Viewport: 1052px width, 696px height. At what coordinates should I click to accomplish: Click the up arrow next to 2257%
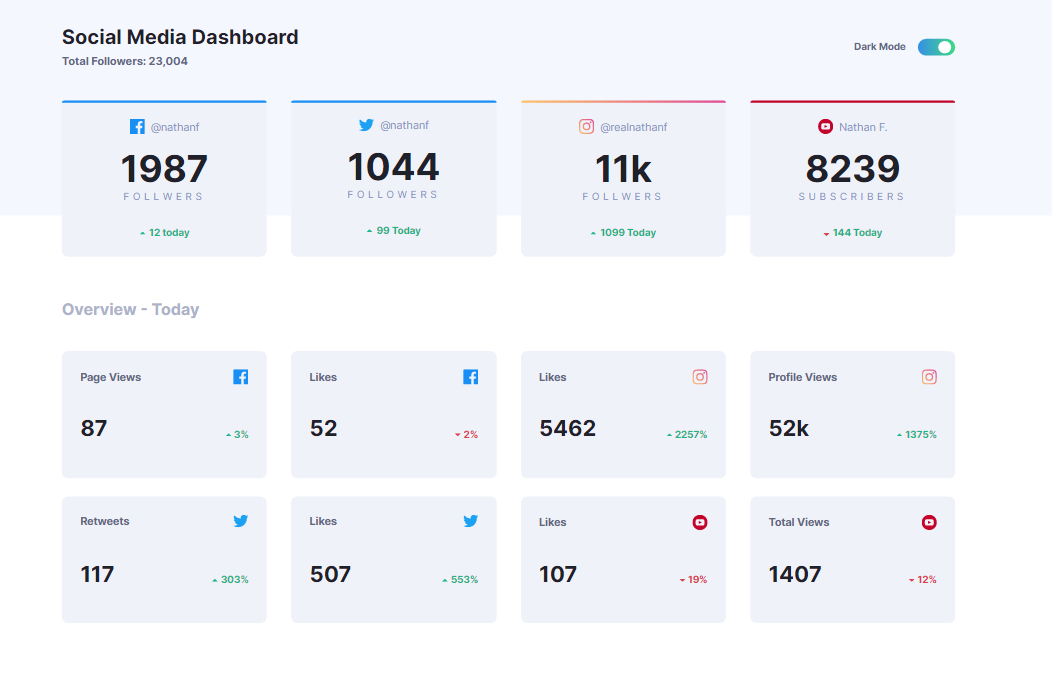668,434
